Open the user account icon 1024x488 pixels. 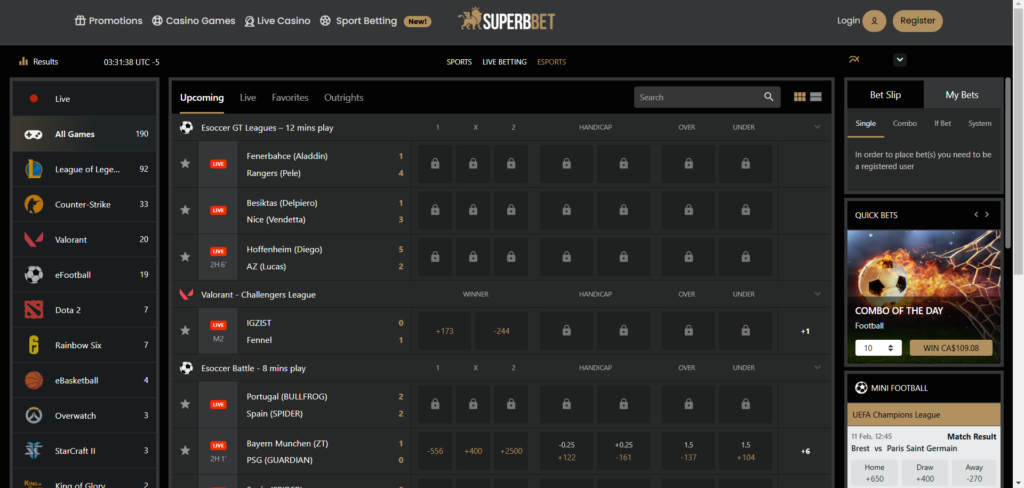874,21
